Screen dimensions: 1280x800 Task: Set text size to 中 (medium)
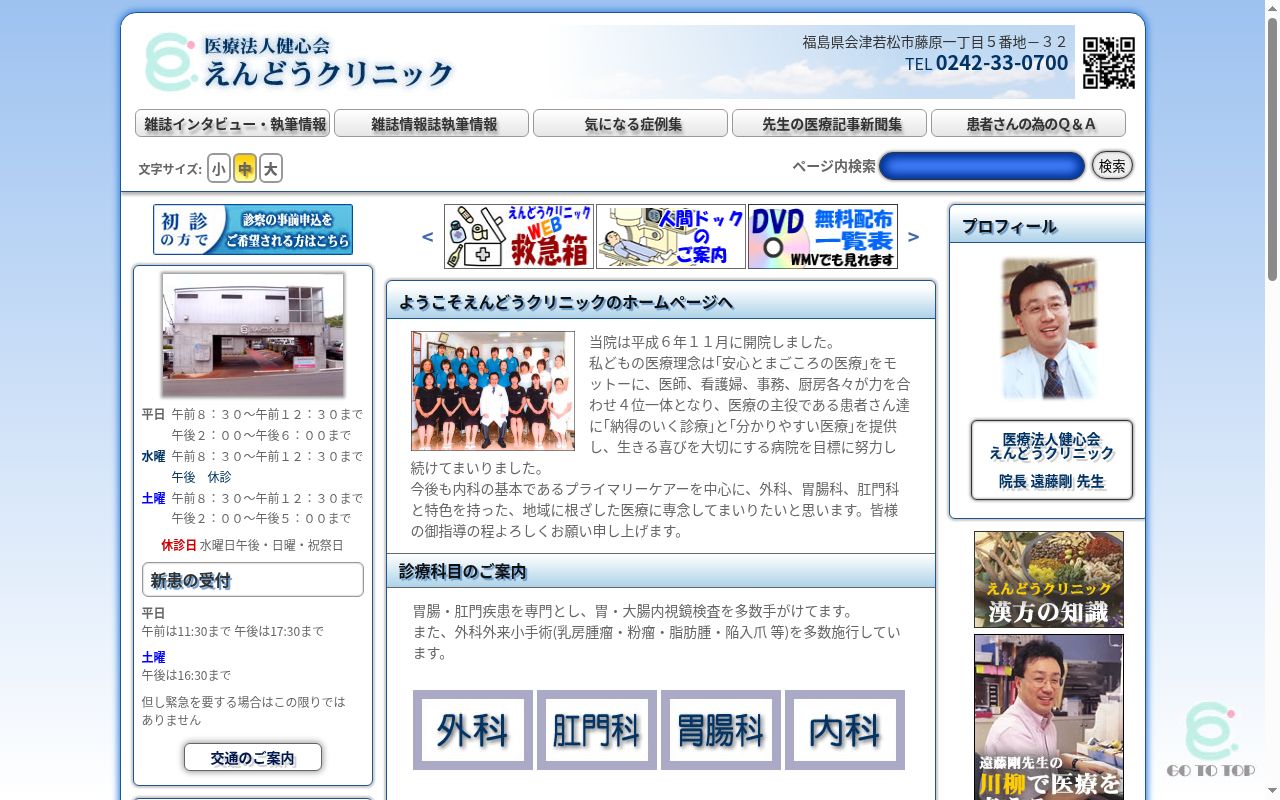[x=245, y=168]
